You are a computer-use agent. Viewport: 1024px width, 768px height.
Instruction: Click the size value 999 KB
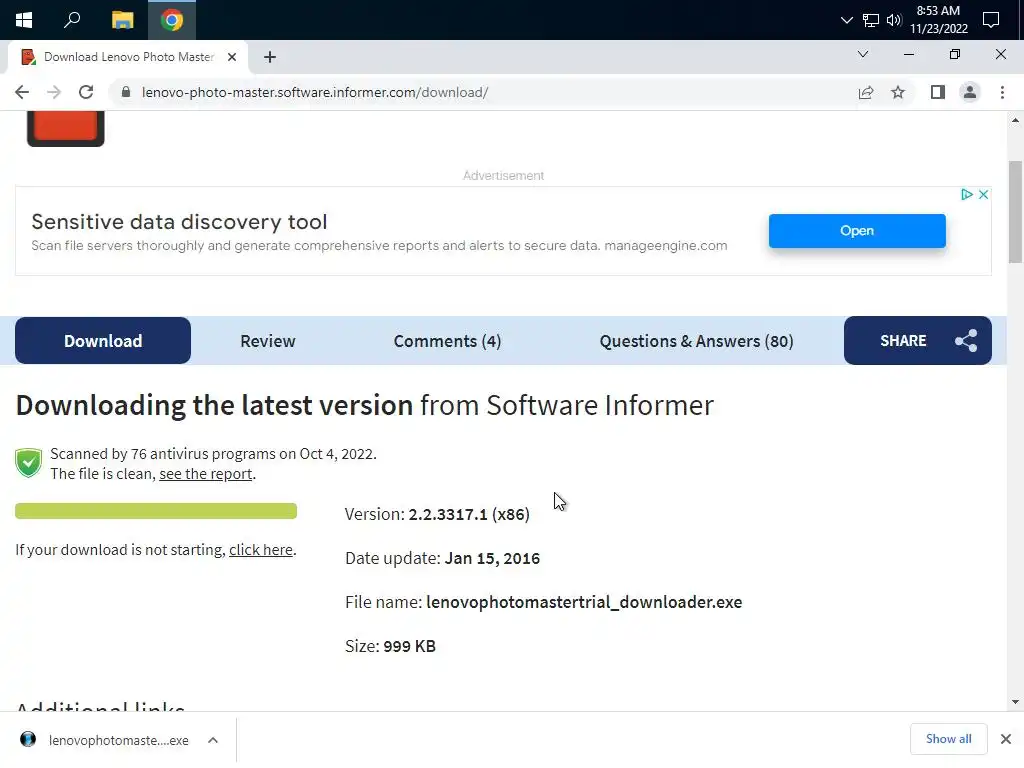(x=409, y=646)
